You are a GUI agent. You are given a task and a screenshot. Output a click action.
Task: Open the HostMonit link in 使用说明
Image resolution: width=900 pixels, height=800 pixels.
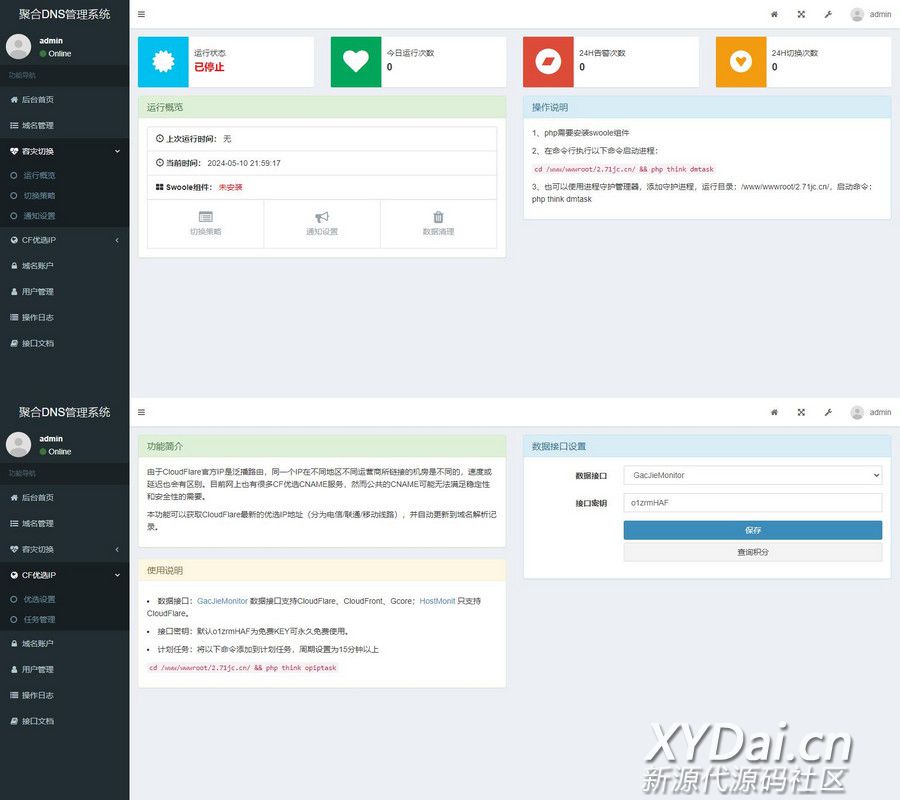tap(437, 601)
